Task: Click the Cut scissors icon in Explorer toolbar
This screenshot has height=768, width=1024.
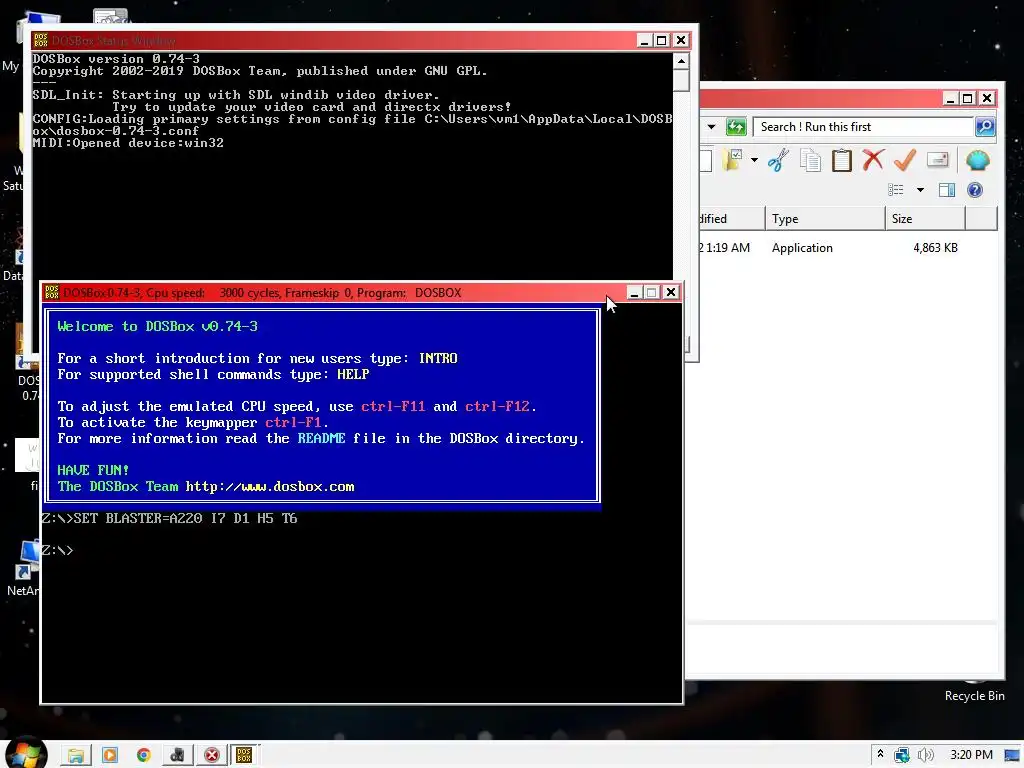Action: 778,160
